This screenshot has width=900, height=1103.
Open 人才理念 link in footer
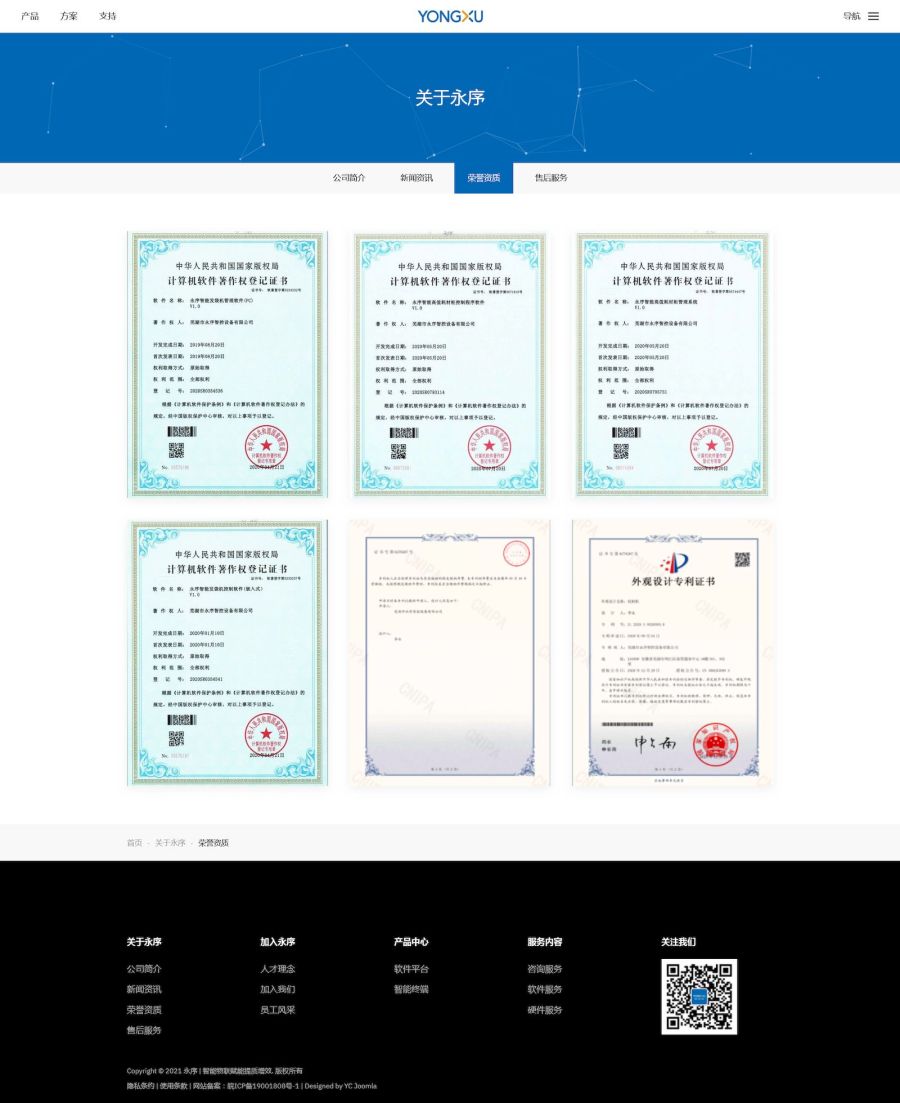277,969
